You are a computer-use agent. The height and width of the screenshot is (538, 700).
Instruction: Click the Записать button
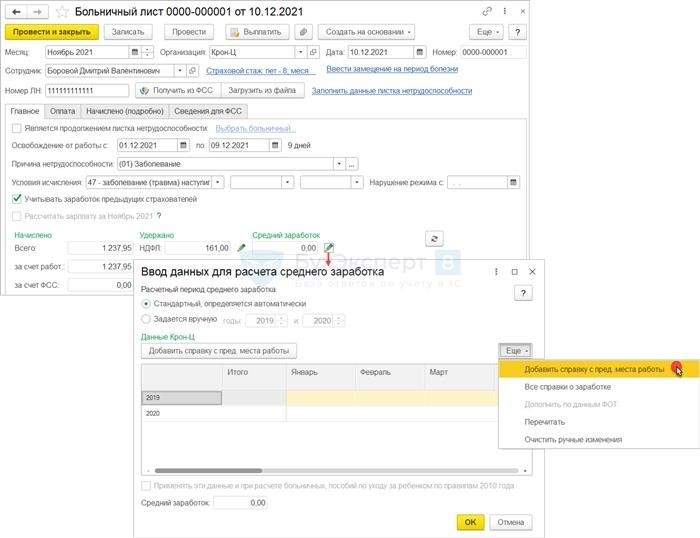(128, 32)
